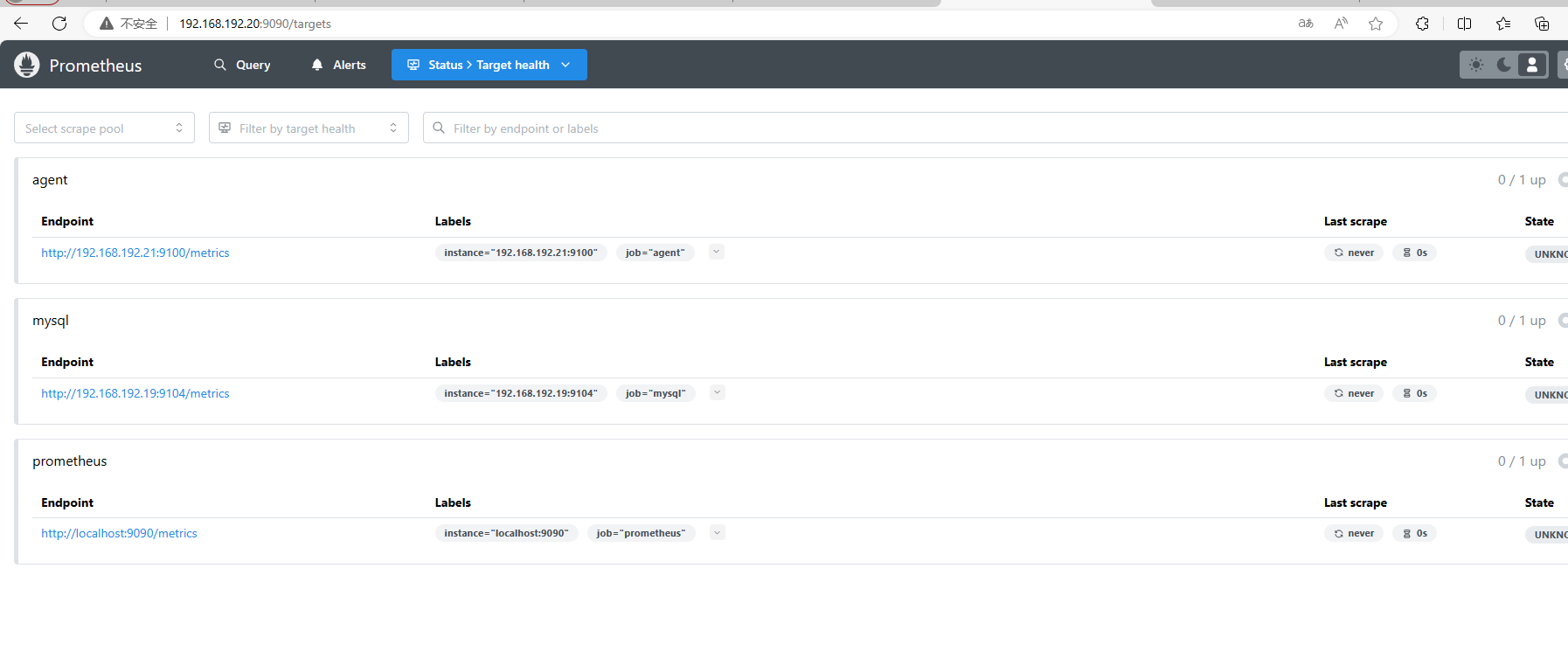This screenshot has width=1568, height=665.
Task: Click instance="192.168.192.19:9104" label badge
Action: tap(521, 393)
